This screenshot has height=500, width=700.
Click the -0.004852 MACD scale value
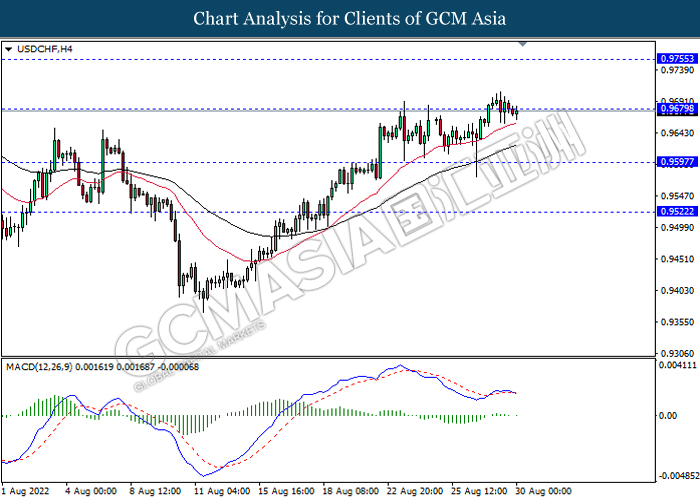pyautogui.click(x=677, y=476)
